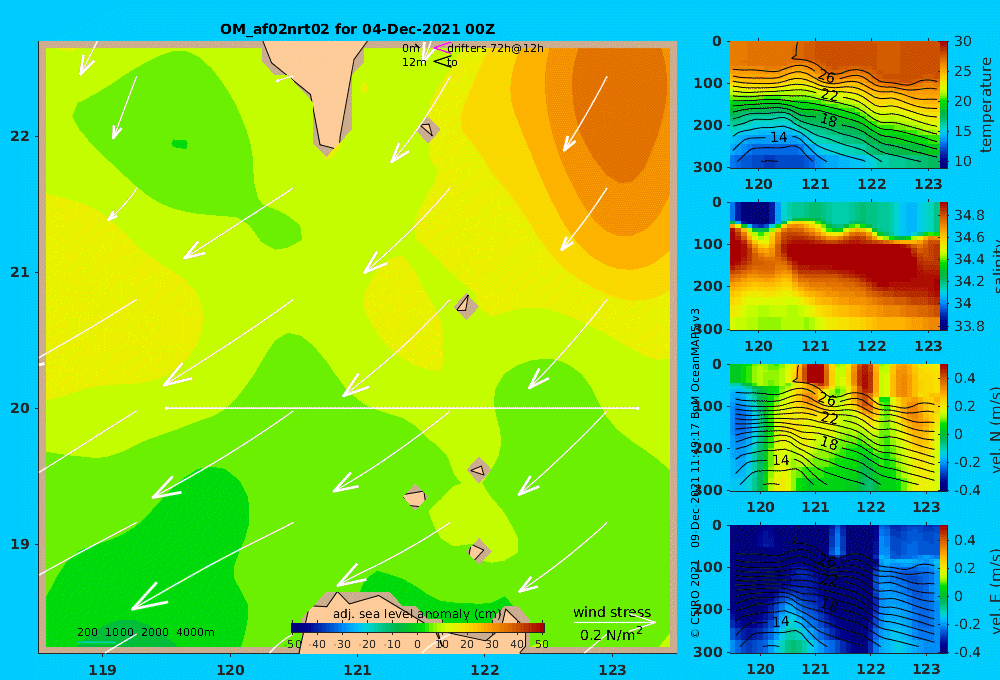Click the vel. E colorbar
This screenshot has width=1000, height=680.
coord(944,589)
